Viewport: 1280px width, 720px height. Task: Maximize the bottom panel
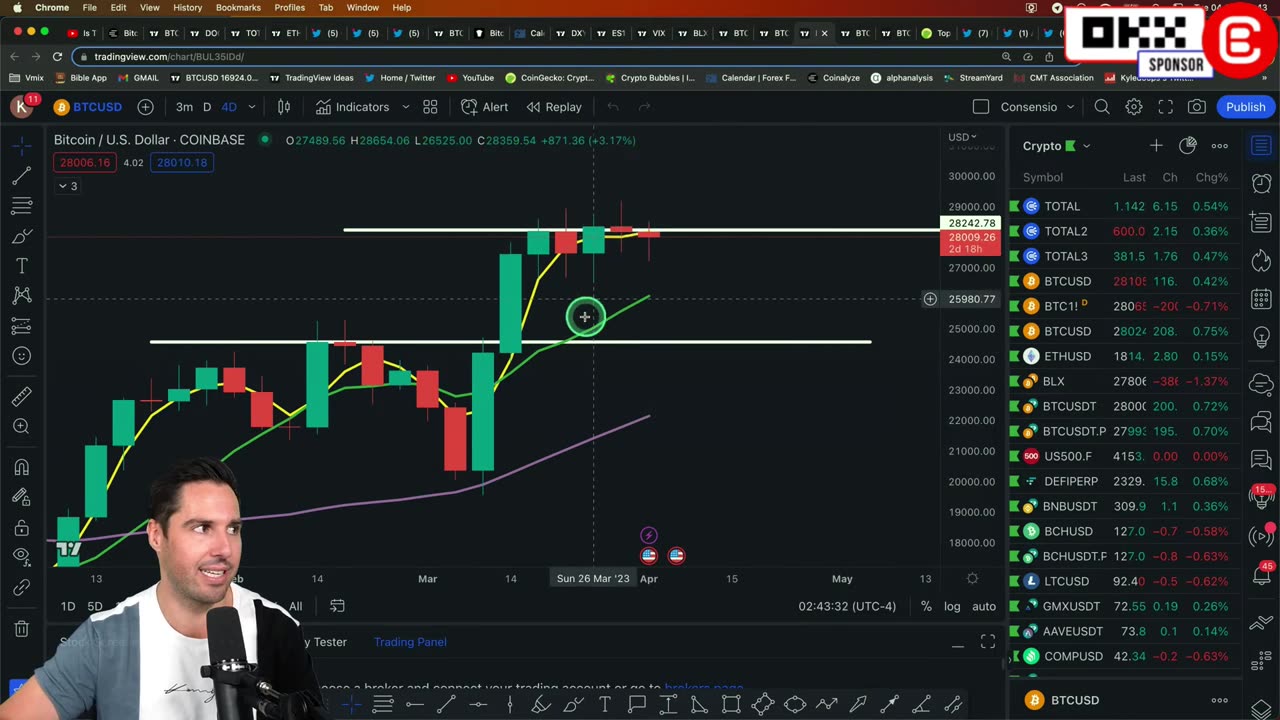point(988,642)
